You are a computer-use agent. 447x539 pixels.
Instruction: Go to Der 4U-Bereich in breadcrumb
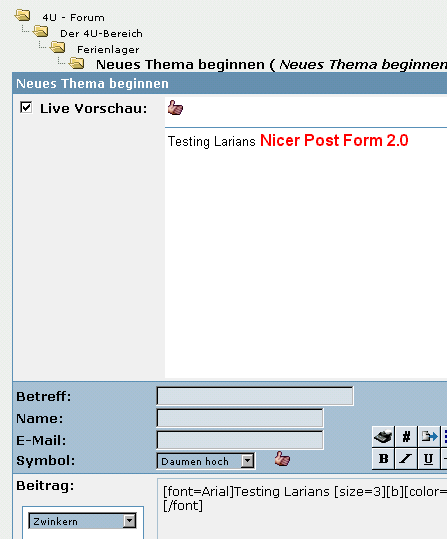pos(101,33)
